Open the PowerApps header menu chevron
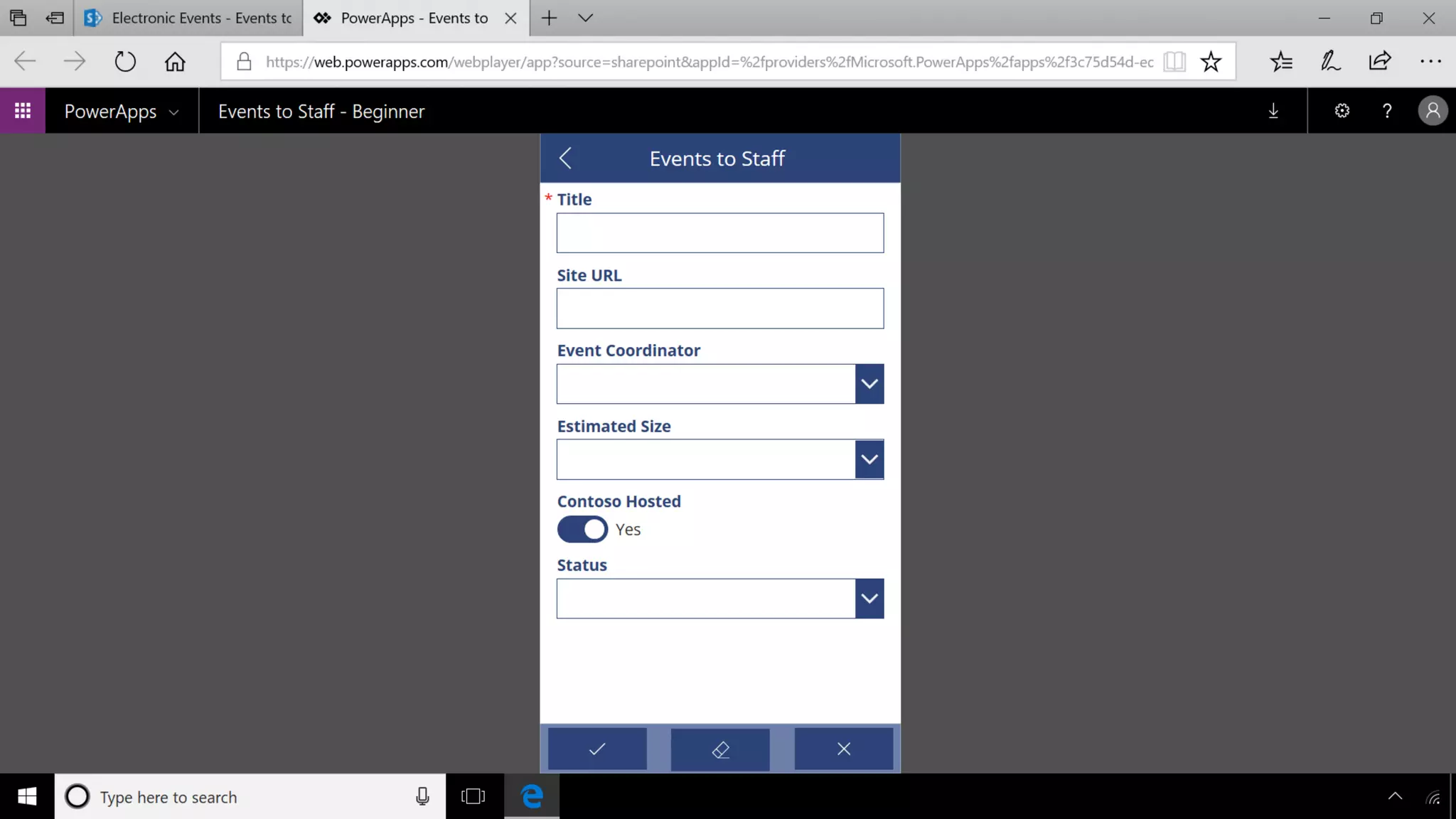This screenshot has height=819, width=1456. click(x=173, y=112)
